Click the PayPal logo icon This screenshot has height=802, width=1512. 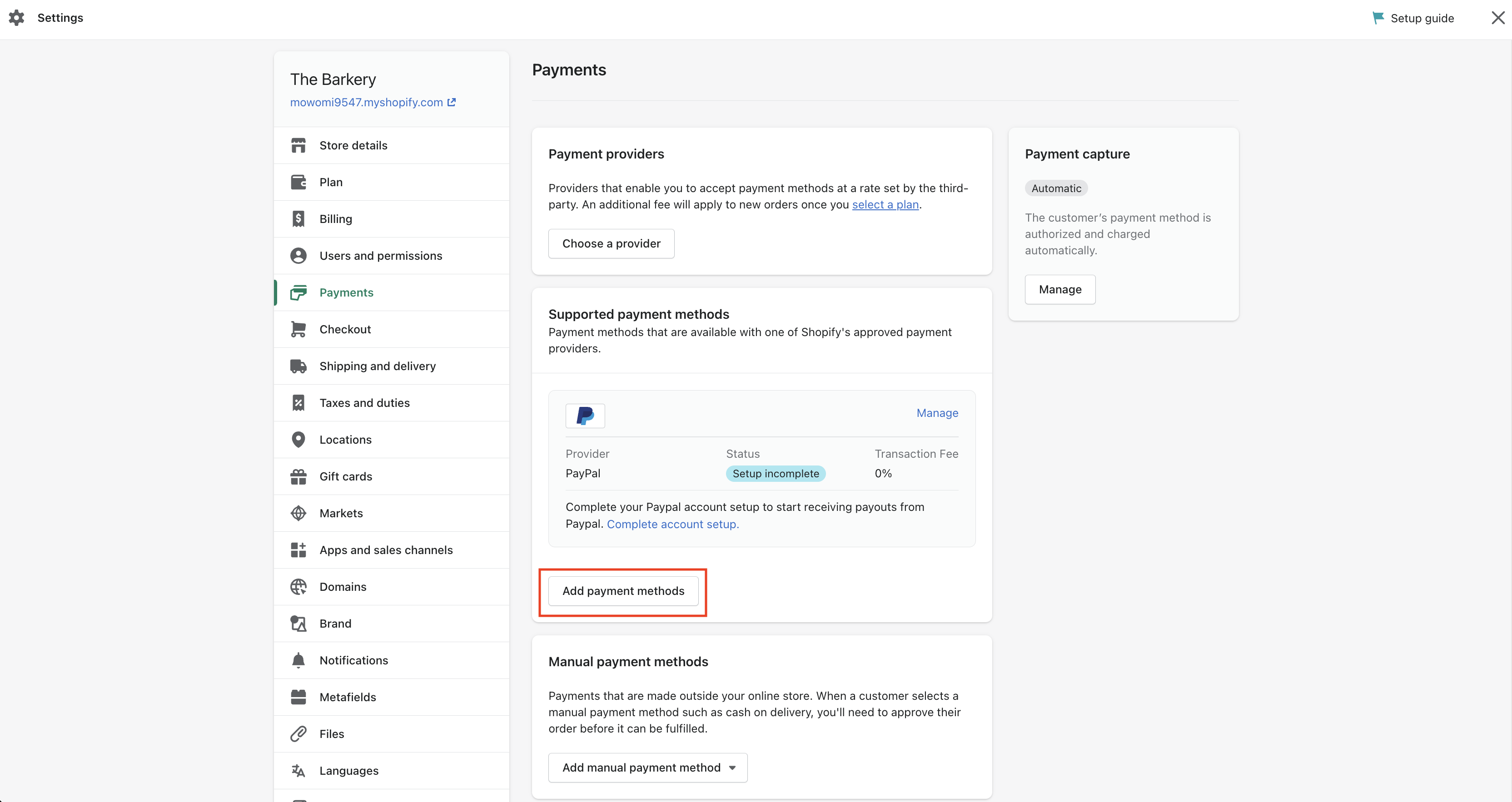click(x=585, y=416)
